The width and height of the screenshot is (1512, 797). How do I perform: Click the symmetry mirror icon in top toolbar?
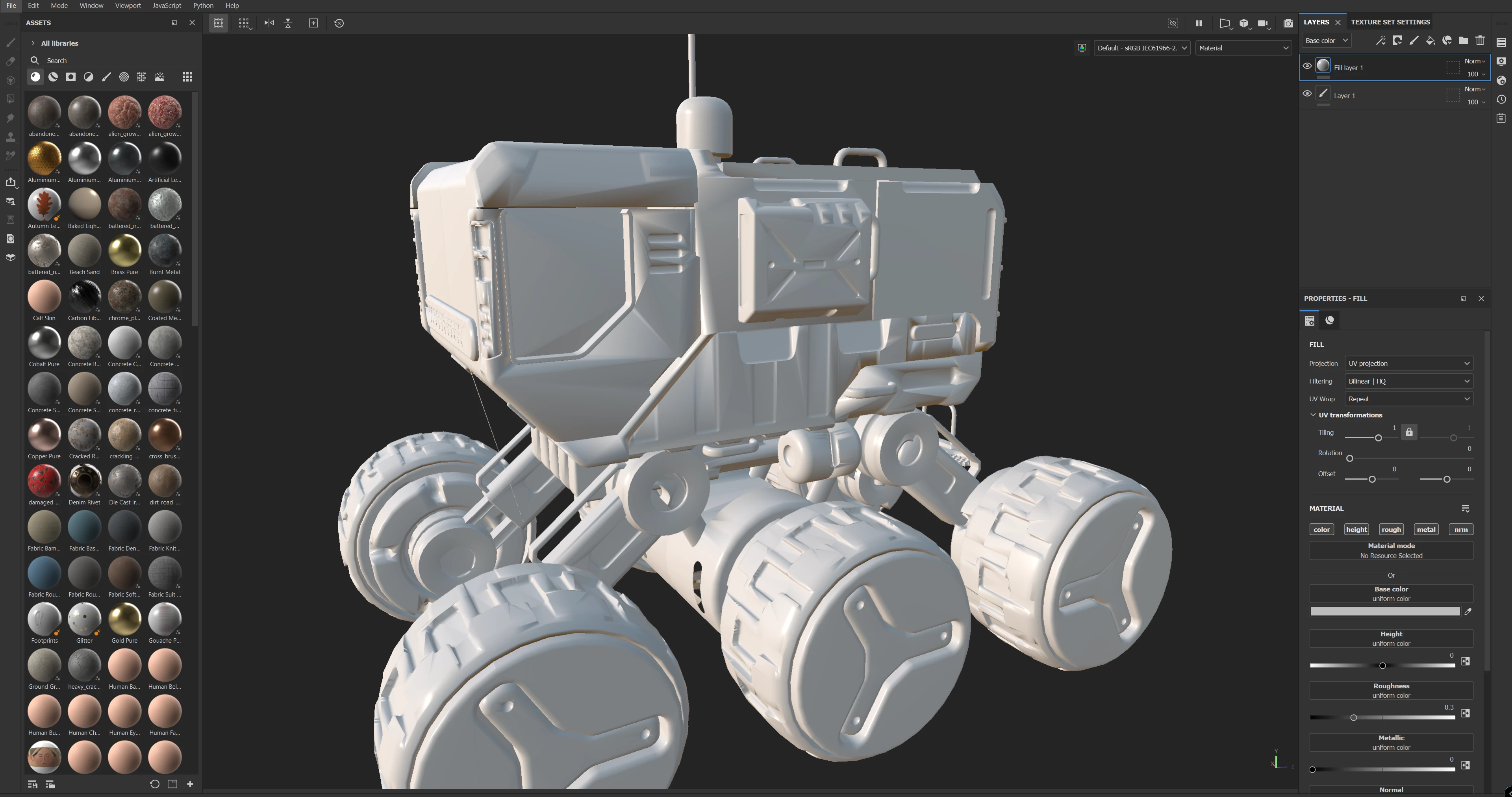(269, 23)
